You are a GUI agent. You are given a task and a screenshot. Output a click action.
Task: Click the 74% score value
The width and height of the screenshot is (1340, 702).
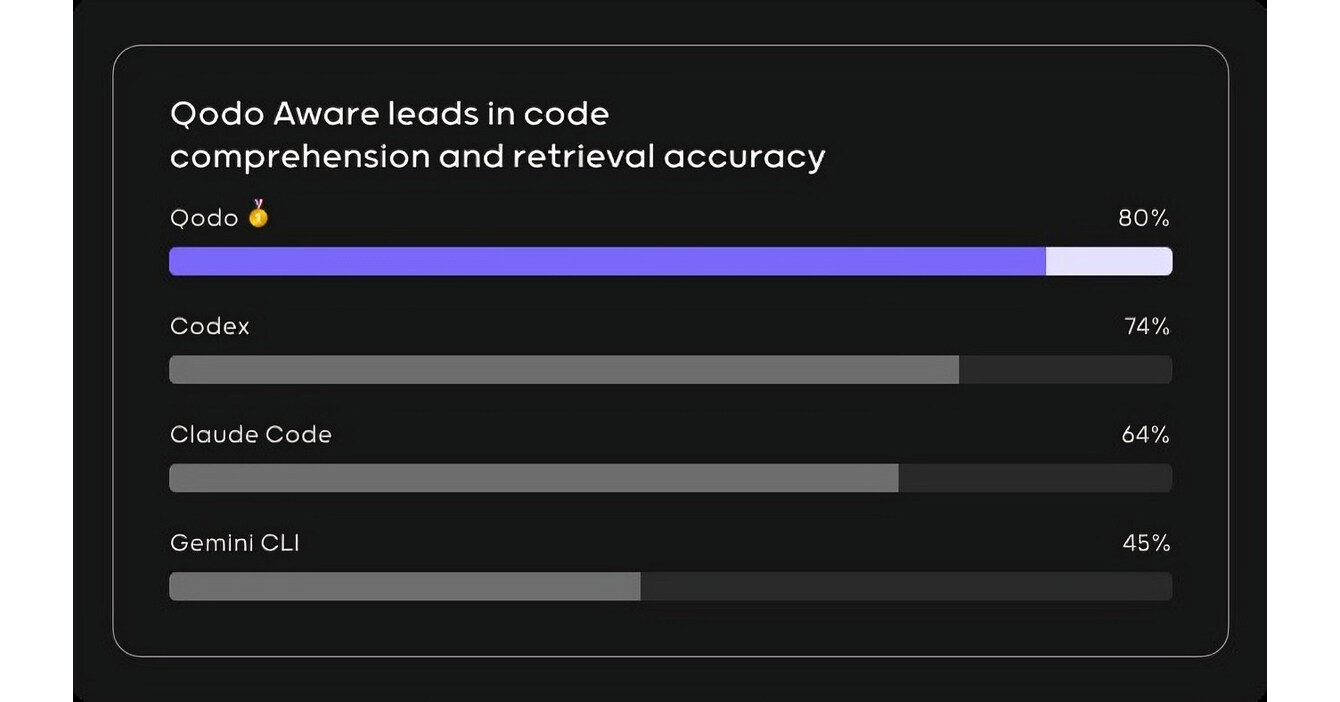pyautogui.click(x=1146, y=326)
